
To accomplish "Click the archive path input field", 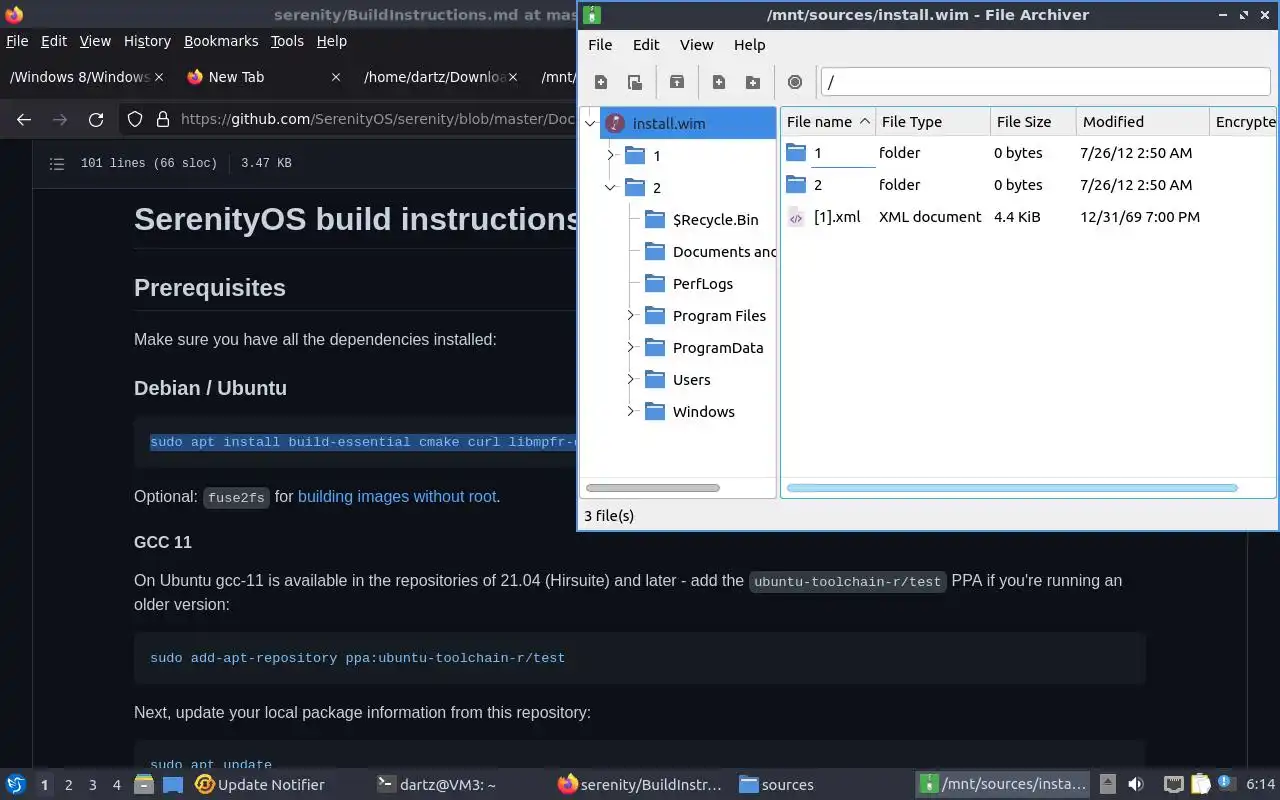I will pyautogui.click(x=1045, y=82).
